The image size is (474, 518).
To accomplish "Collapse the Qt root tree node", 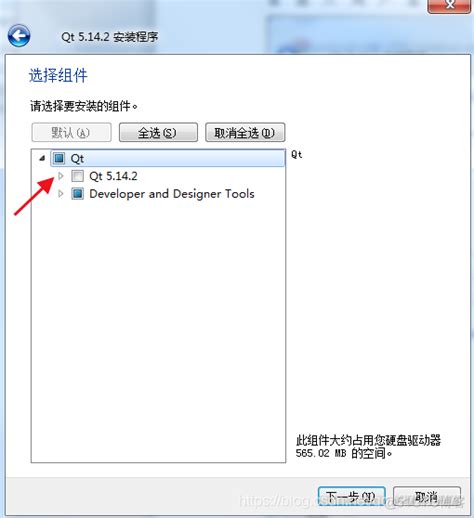I will [x=42, y=158].
